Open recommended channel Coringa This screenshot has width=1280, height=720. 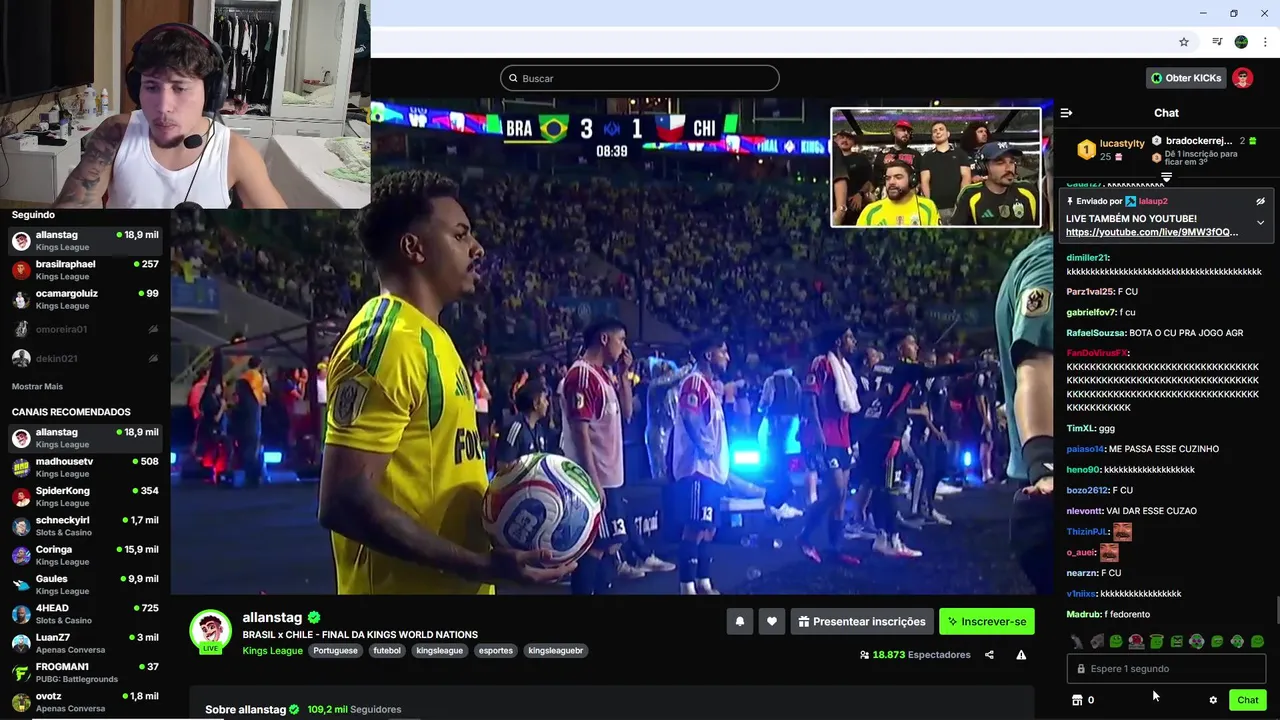click(x=85, y=555)
